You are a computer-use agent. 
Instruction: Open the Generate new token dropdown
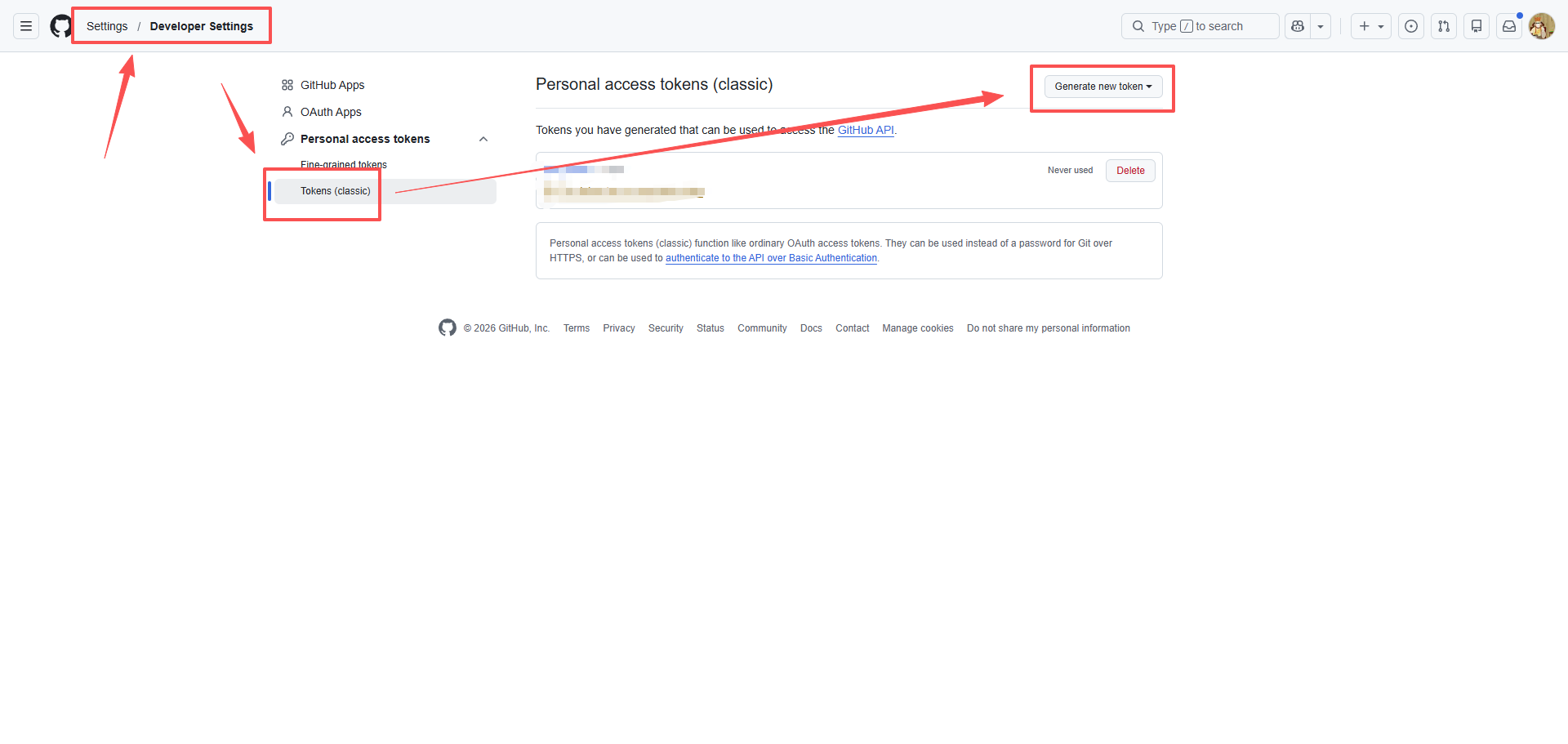tap(1103, 86)
